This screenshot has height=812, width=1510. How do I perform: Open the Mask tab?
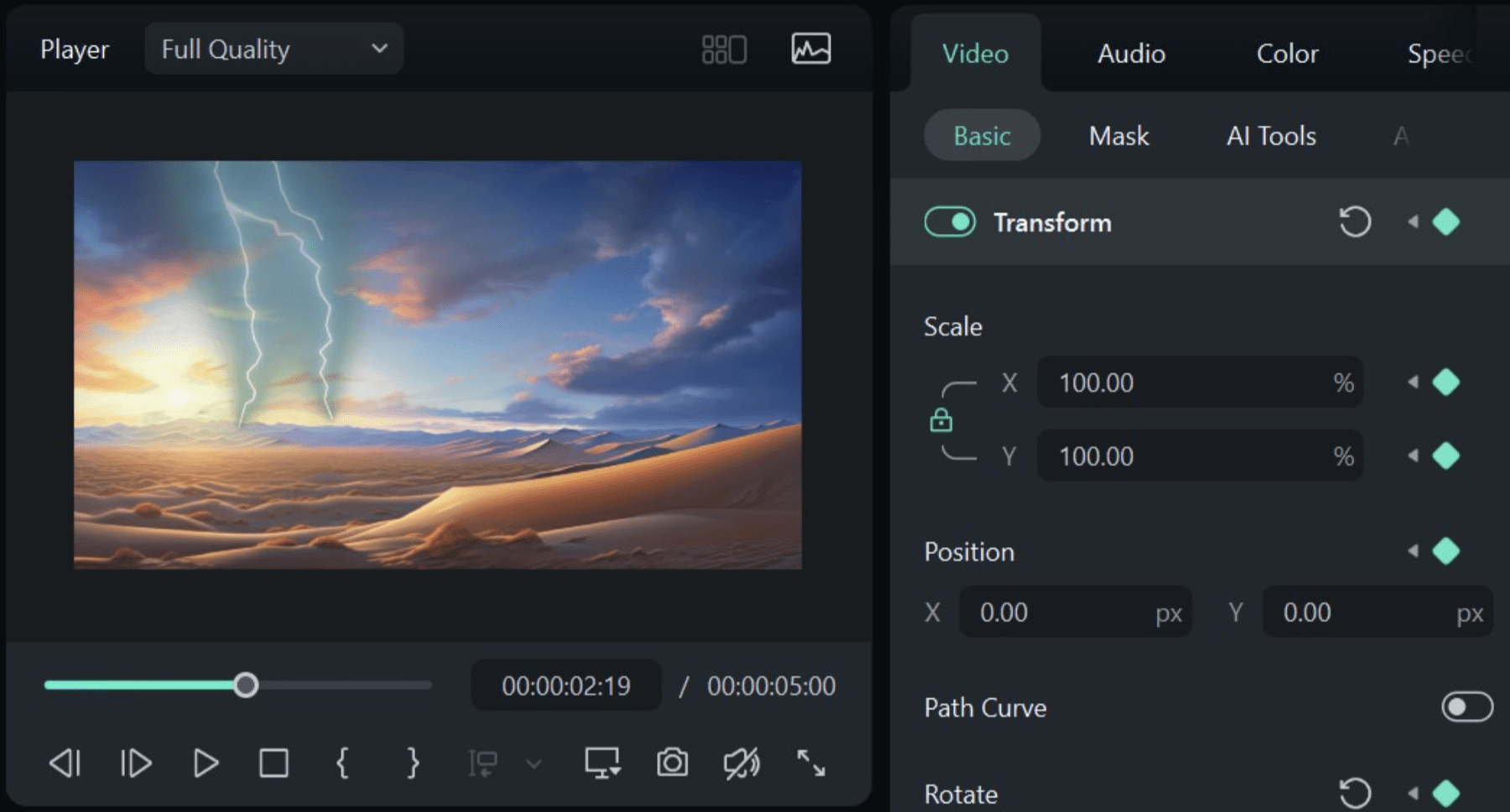[1119, 135]
